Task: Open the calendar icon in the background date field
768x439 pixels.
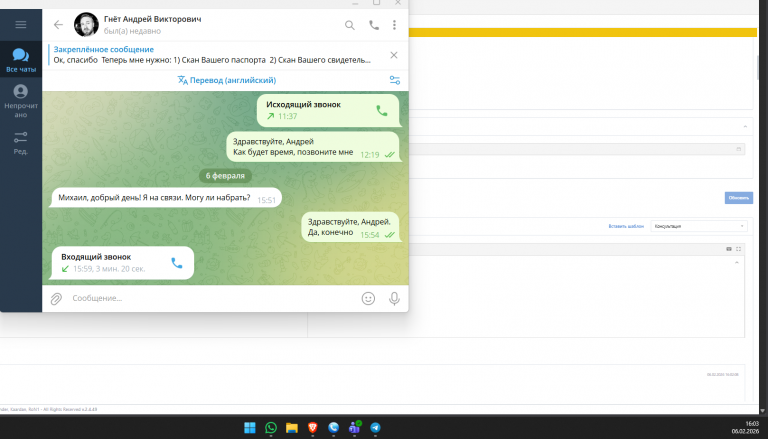Action: click(739, 149)
